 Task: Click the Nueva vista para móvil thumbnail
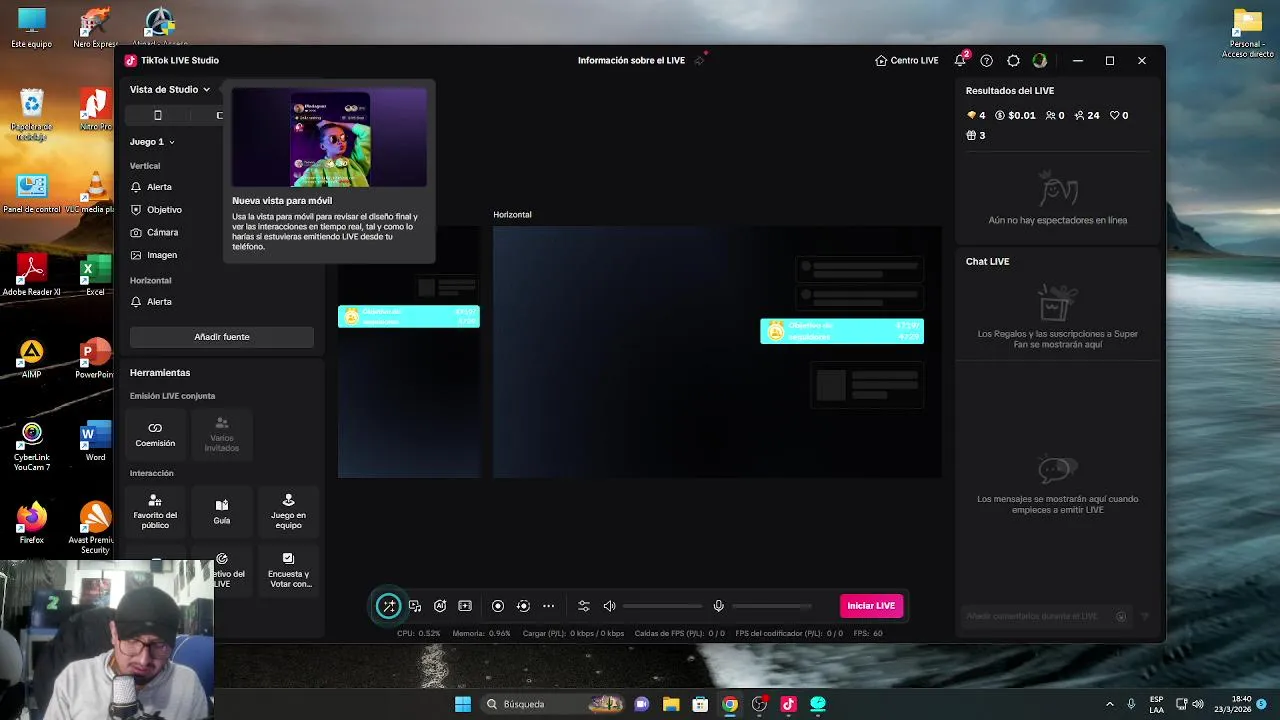click(329, 138)
